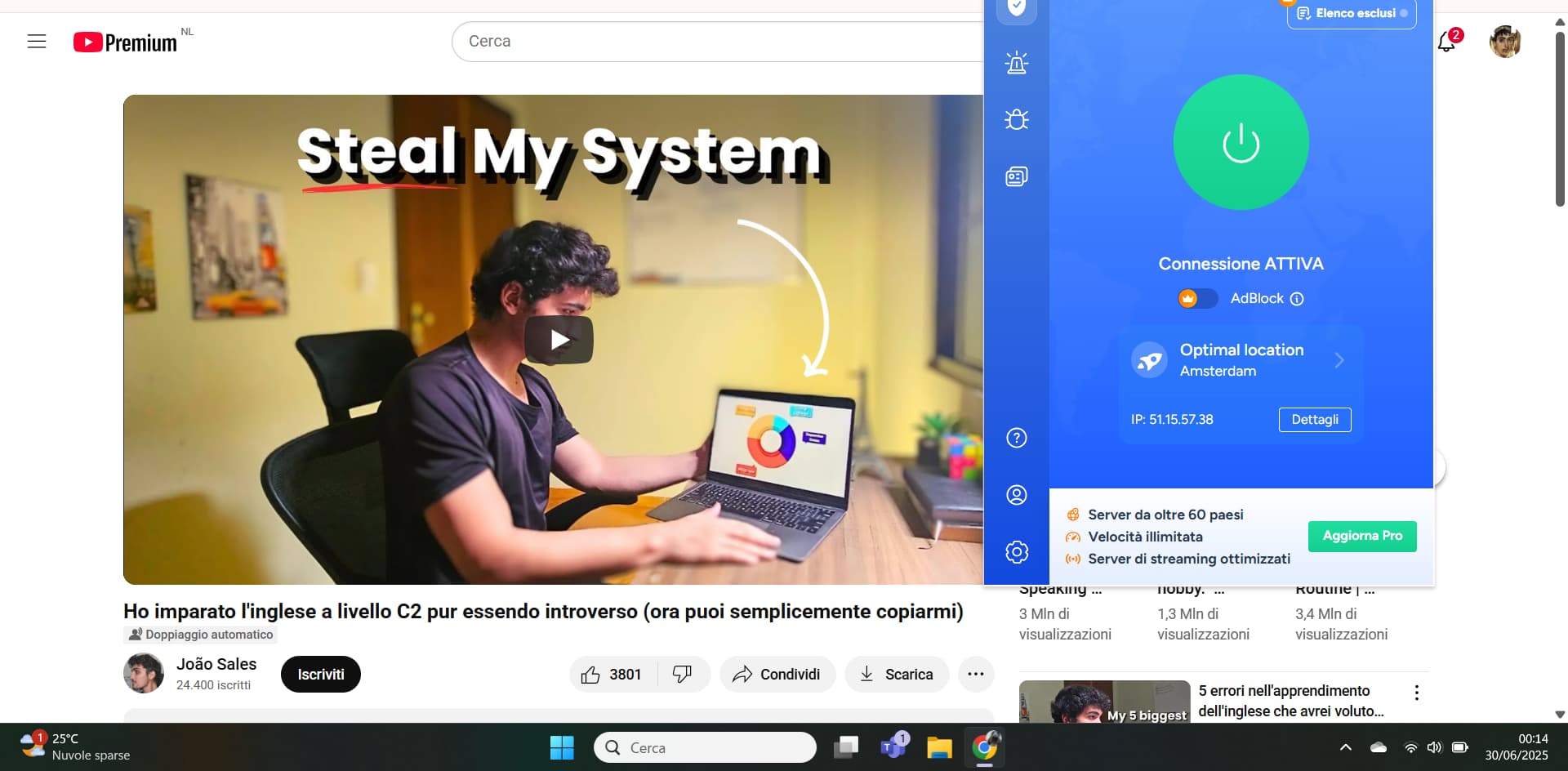This screenshot has height=771, width=1568.
Task: Open the VPN kill switch alarm icon
Action: click(1016, 63)
